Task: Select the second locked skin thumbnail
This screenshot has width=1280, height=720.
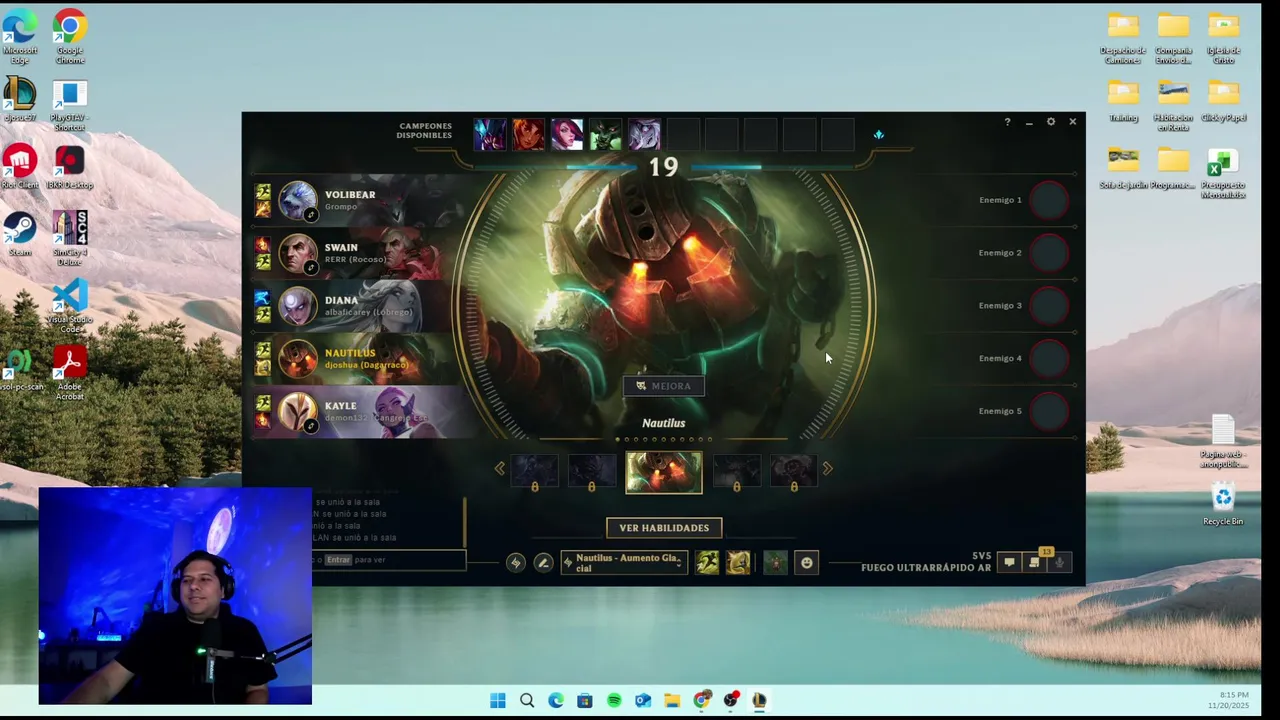Action: [x=592, y=472]
